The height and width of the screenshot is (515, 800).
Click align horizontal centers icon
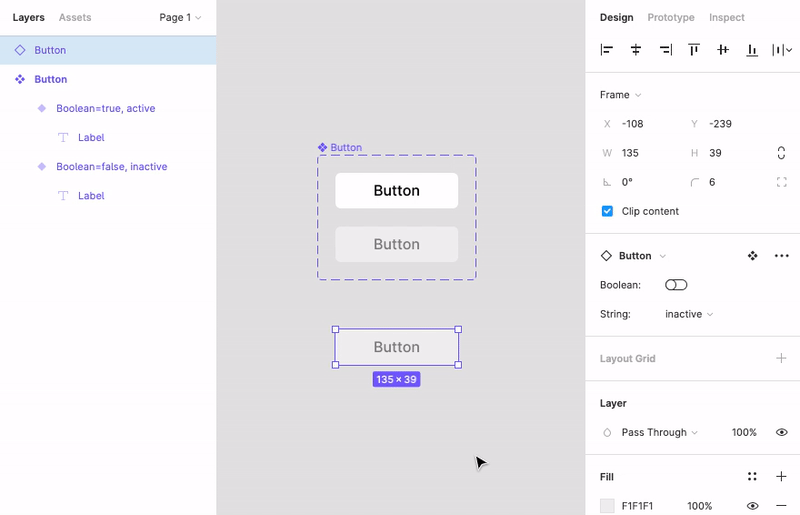[x=635, y=50]
